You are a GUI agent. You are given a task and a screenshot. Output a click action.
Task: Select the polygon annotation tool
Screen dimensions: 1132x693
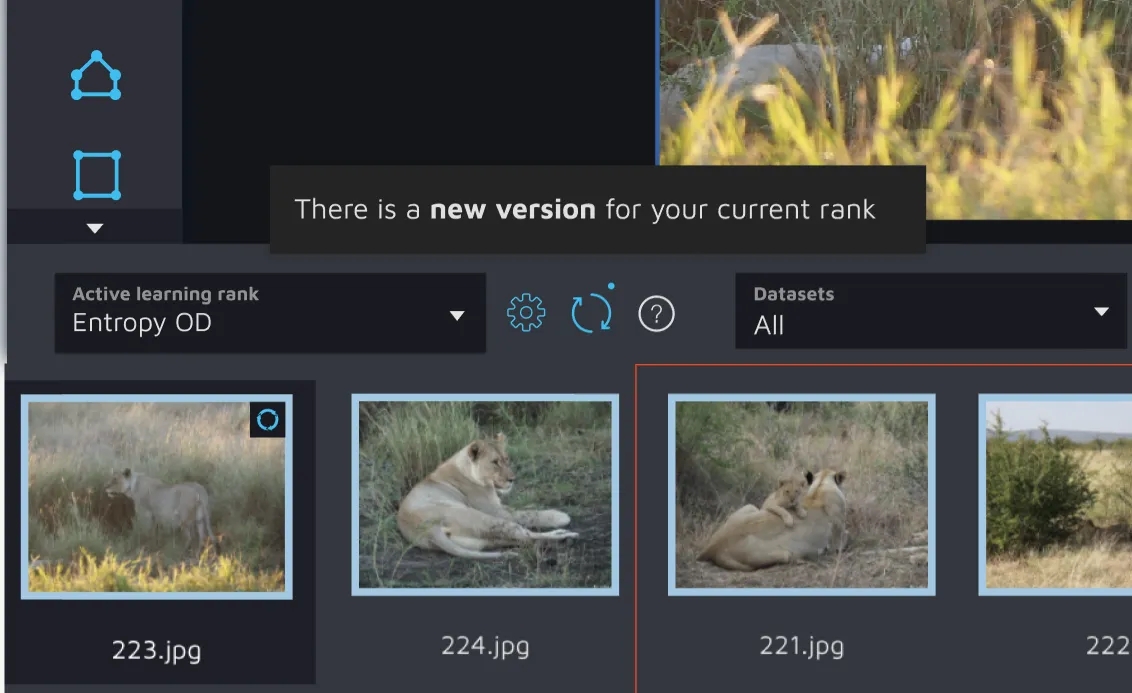[x=96, y=77]
